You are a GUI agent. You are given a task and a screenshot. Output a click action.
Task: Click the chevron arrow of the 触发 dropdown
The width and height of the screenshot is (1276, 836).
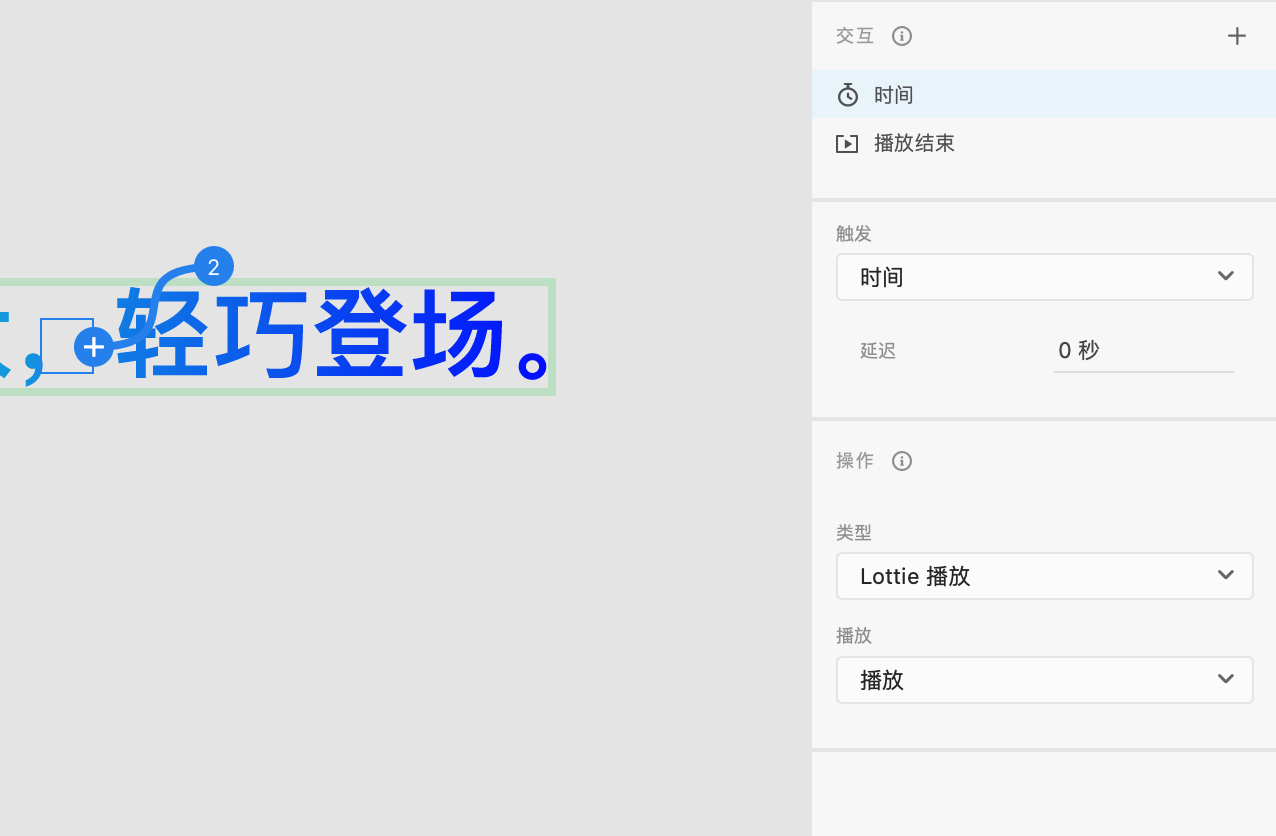pyautogui.click(x=1226, y=277)
